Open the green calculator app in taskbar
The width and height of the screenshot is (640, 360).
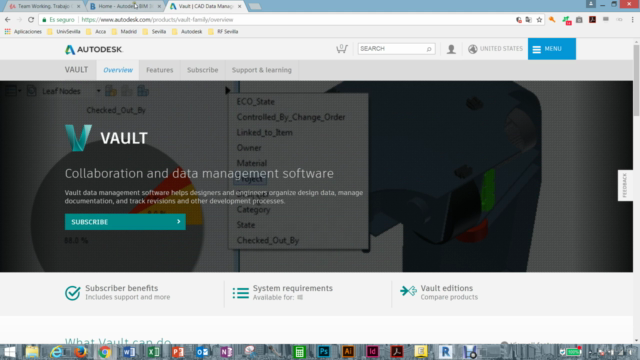pos(299,352)
